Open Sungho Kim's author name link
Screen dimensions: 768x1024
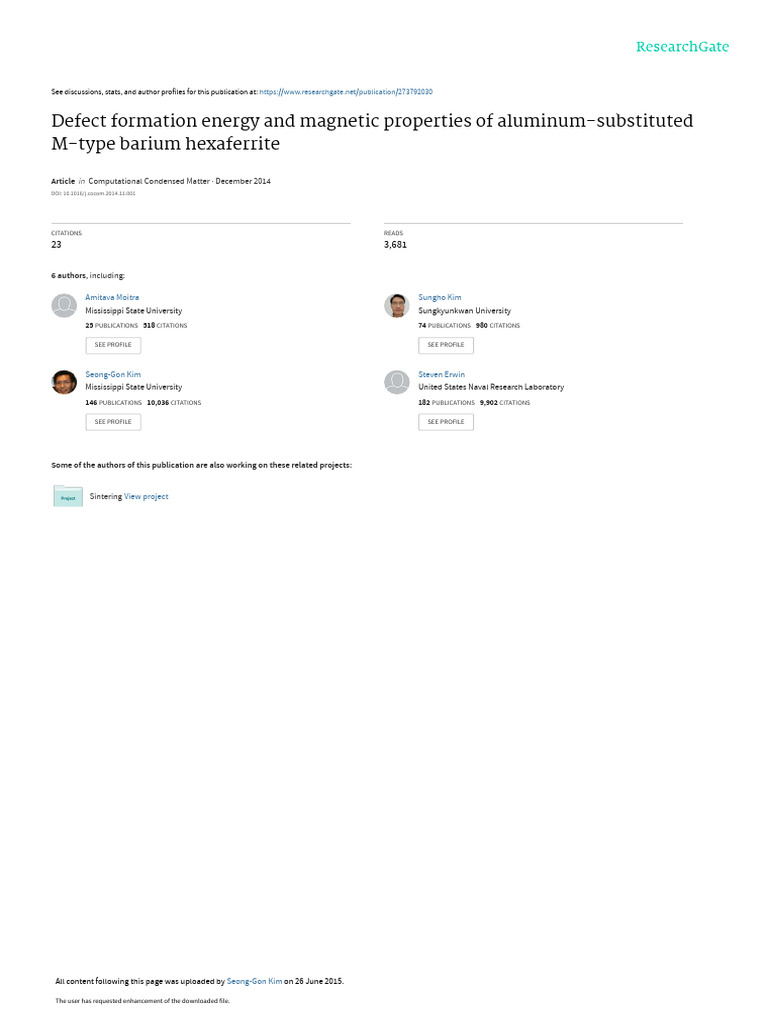[440, 297]
